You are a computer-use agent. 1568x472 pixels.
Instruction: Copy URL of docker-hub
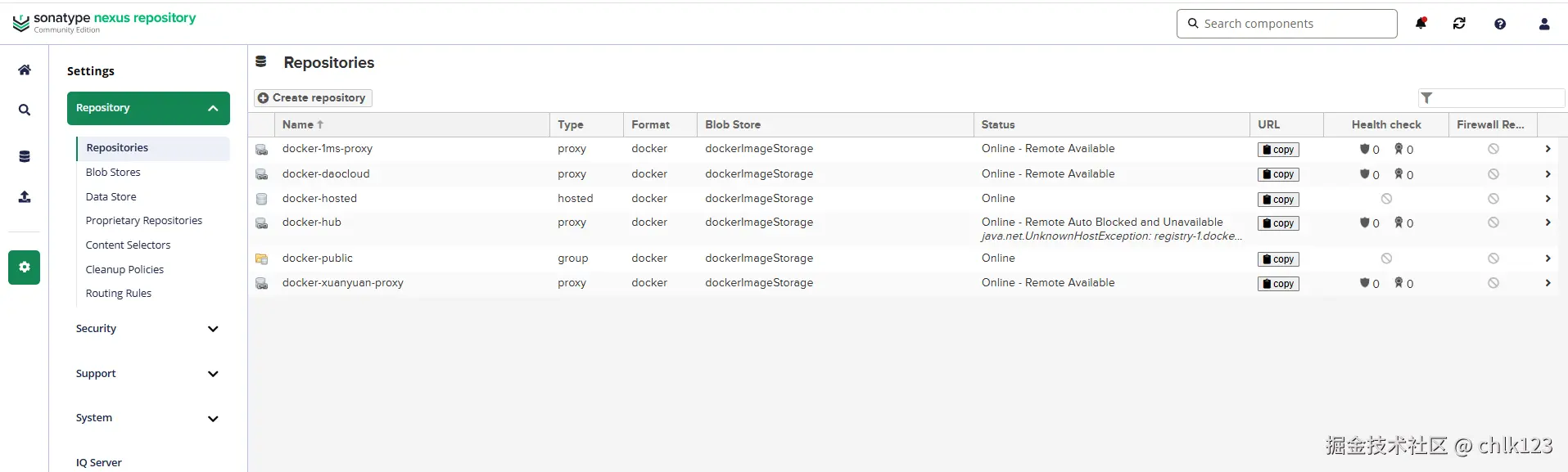point(1278,223)
